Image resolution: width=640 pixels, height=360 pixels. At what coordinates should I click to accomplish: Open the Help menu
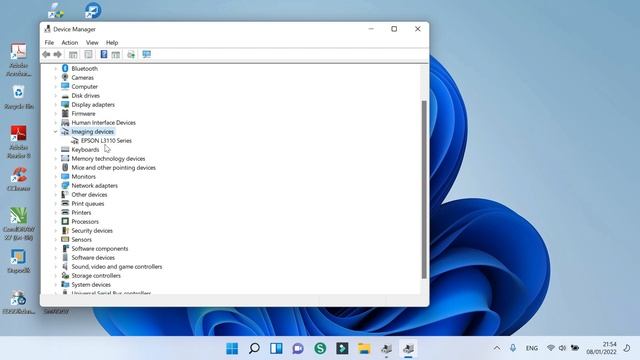[x=112, y=42]
